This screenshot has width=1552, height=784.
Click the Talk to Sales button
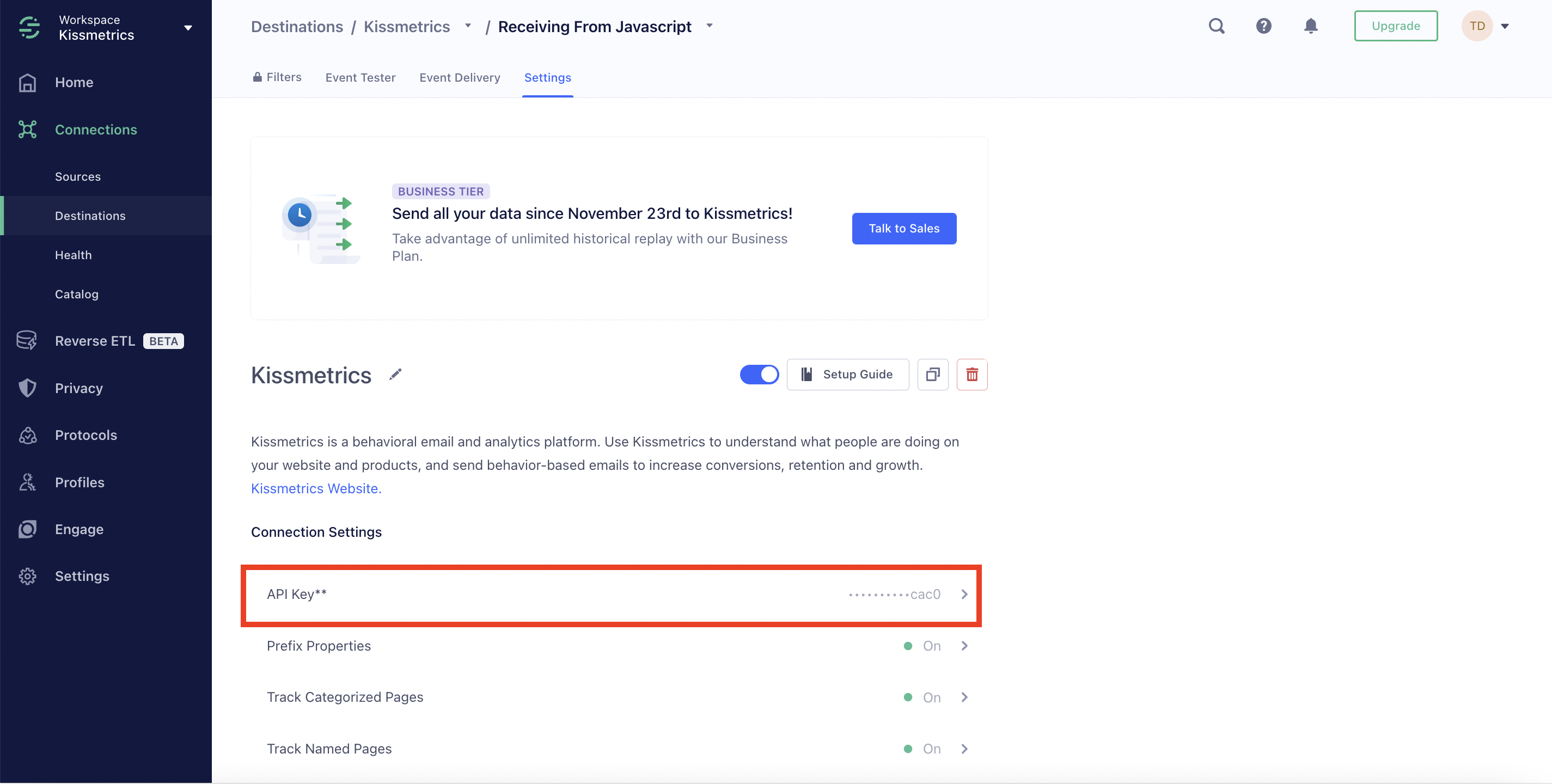904,228
